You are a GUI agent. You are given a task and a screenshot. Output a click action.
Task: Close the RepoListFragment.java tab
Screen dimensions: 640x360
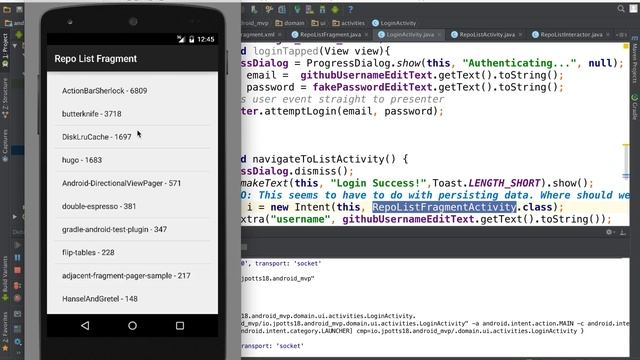click(366, 35)
